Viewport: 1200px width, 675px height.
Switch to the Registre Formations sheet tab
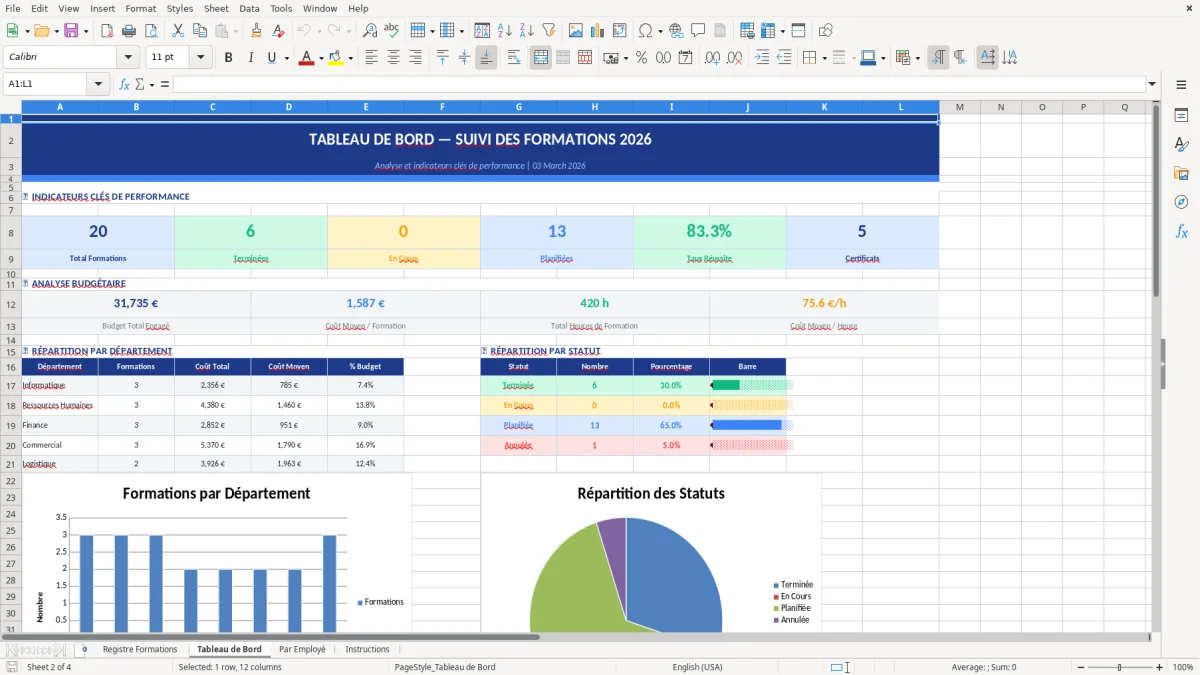140,649
